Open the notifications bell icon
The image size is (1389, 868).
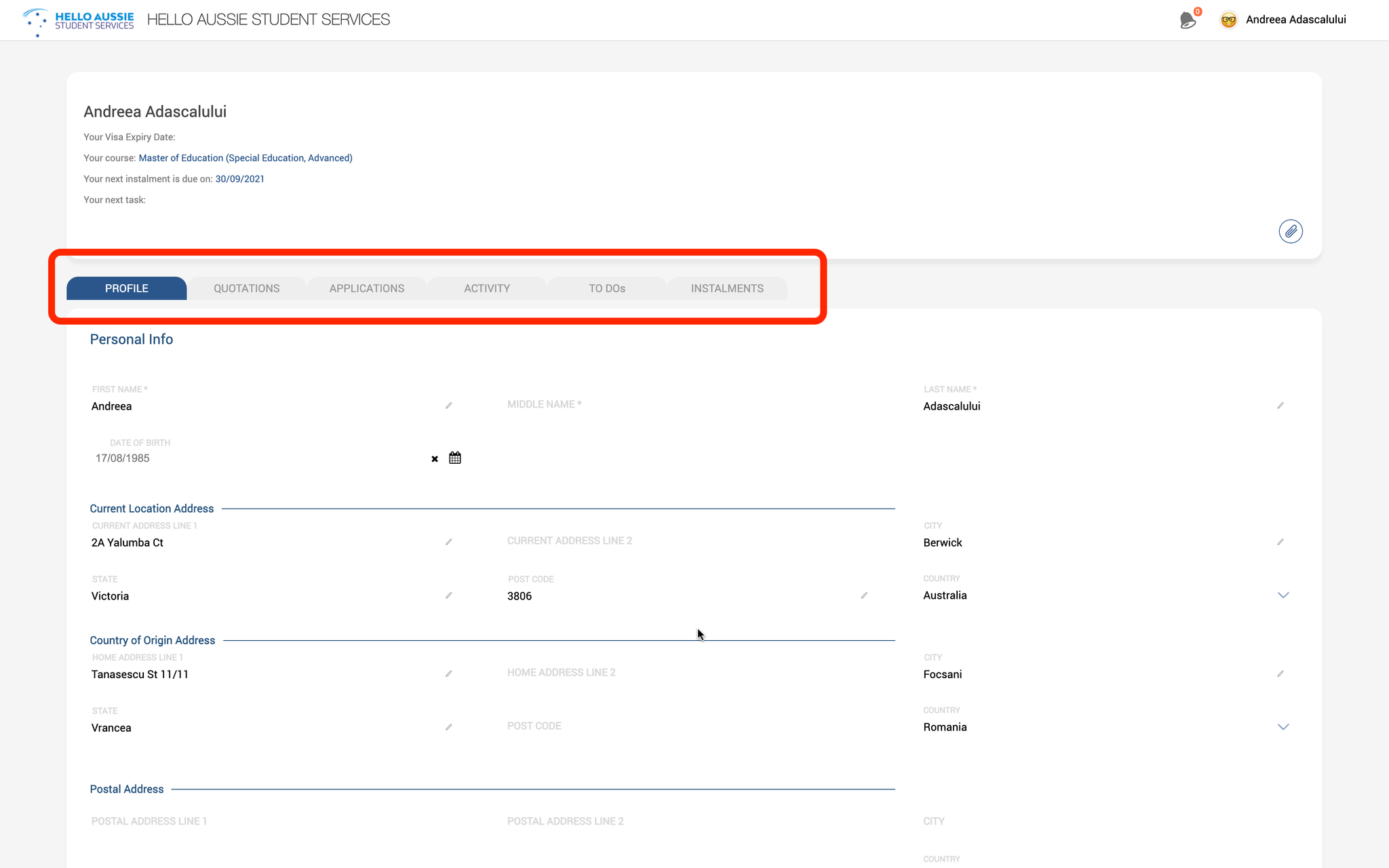[x=1188, y=20]
